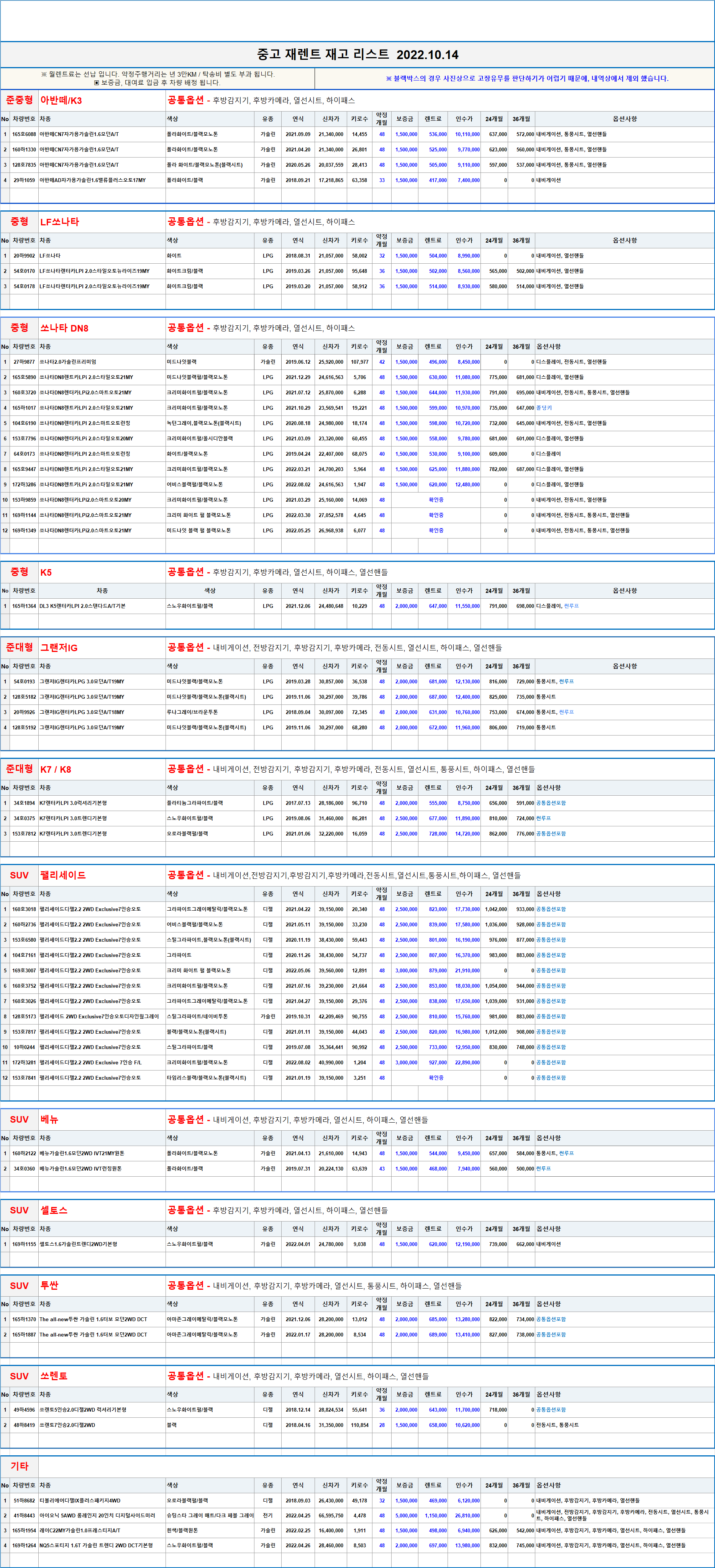The height and width of the screenshot is (1568, 715).
Task: Click the 쏘나타 DN8 section heading
Action: tap(64, 328)
